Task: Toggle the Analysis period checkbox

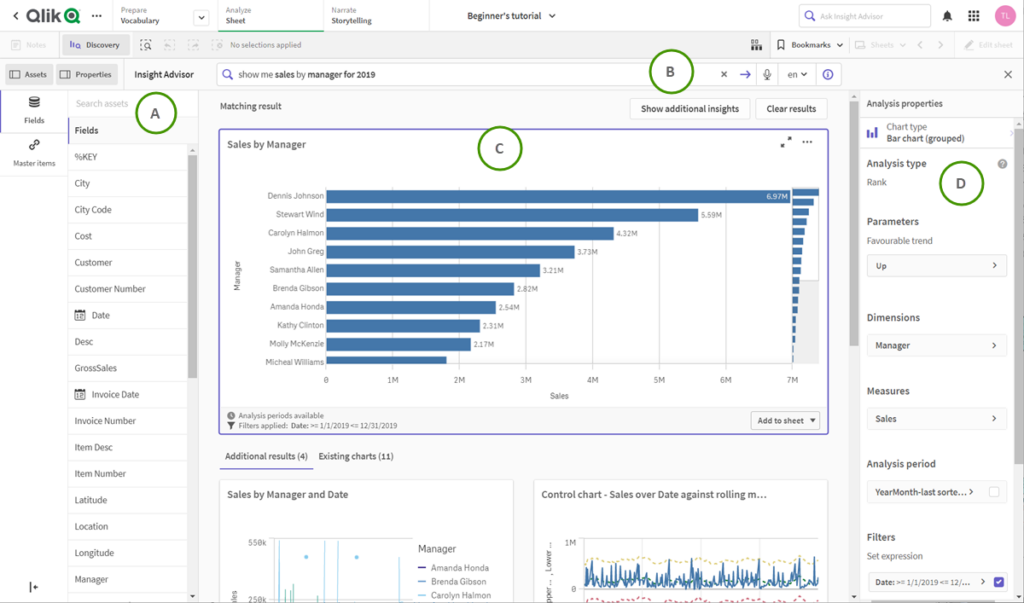Action: click(994, 492)
